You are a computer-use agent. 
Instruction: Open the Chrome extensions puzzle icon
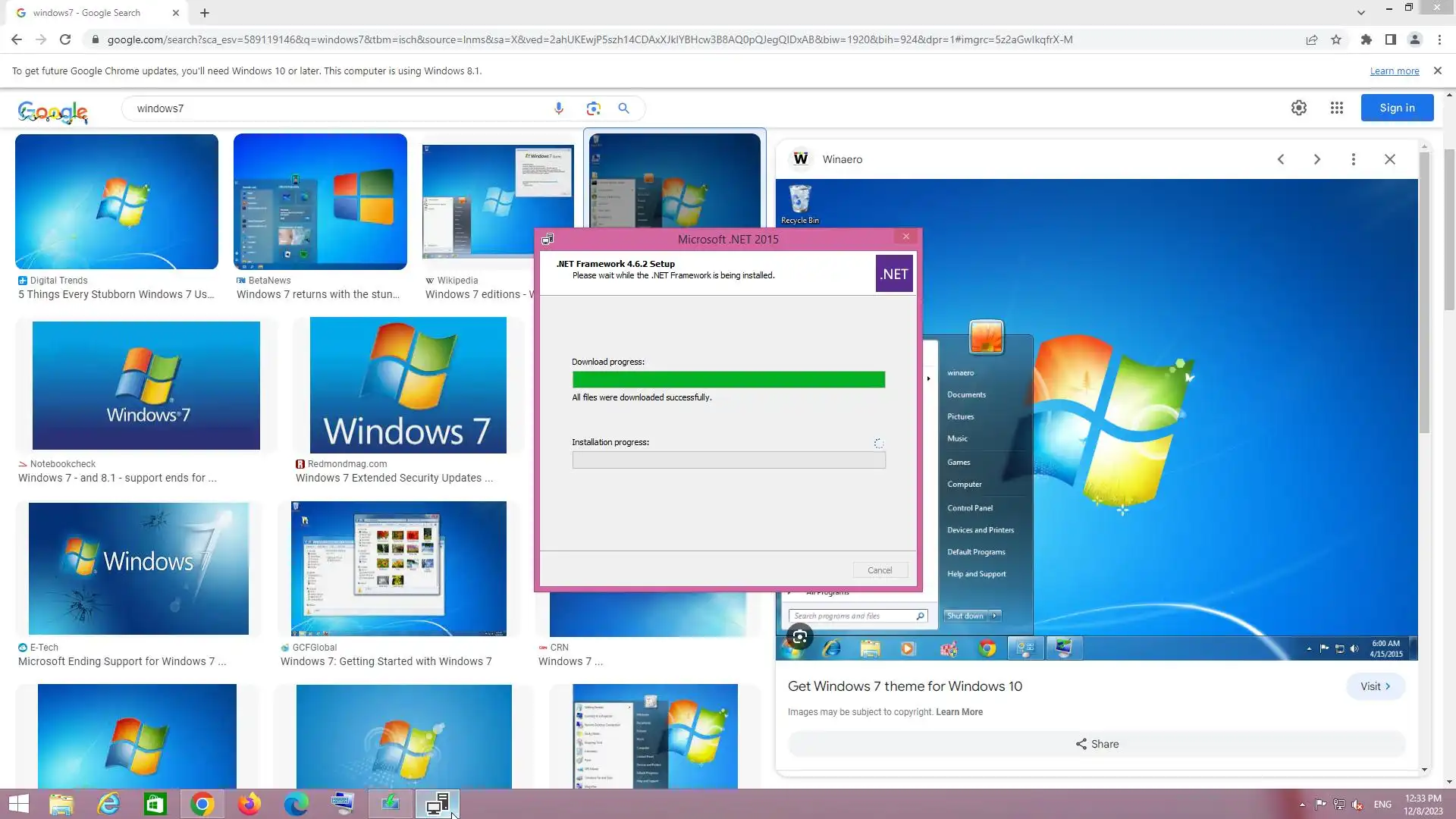(1366, 39)
